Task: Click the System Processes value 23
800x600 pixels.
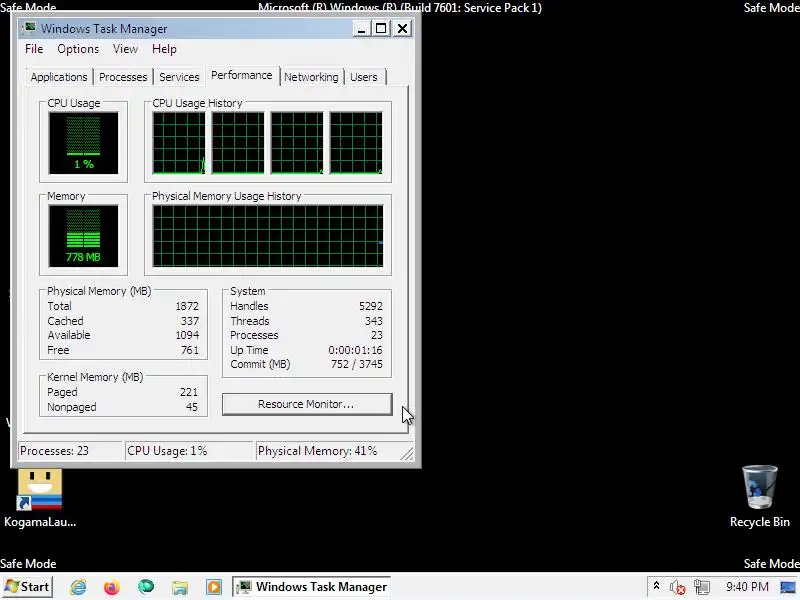Action: (377, 335)
